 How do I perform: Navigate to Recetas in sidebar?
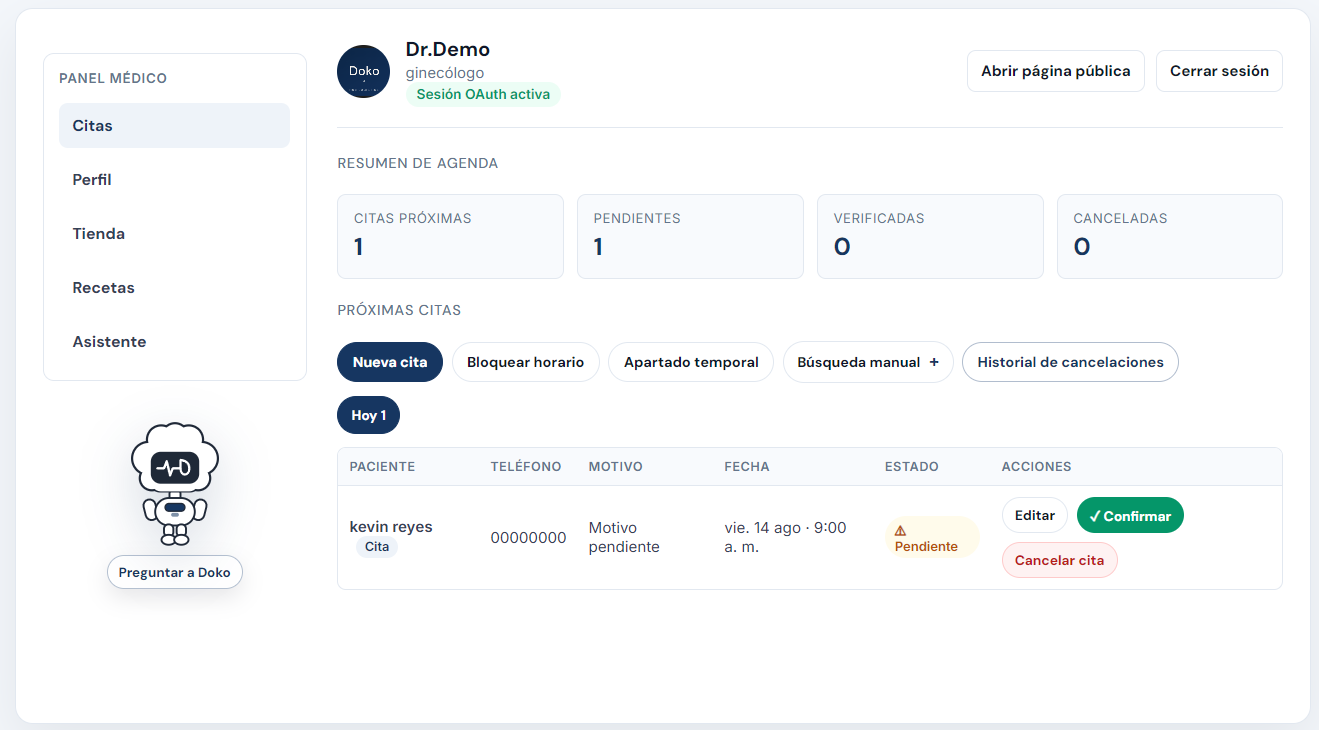pyautogui.click(x=174, y=288)
